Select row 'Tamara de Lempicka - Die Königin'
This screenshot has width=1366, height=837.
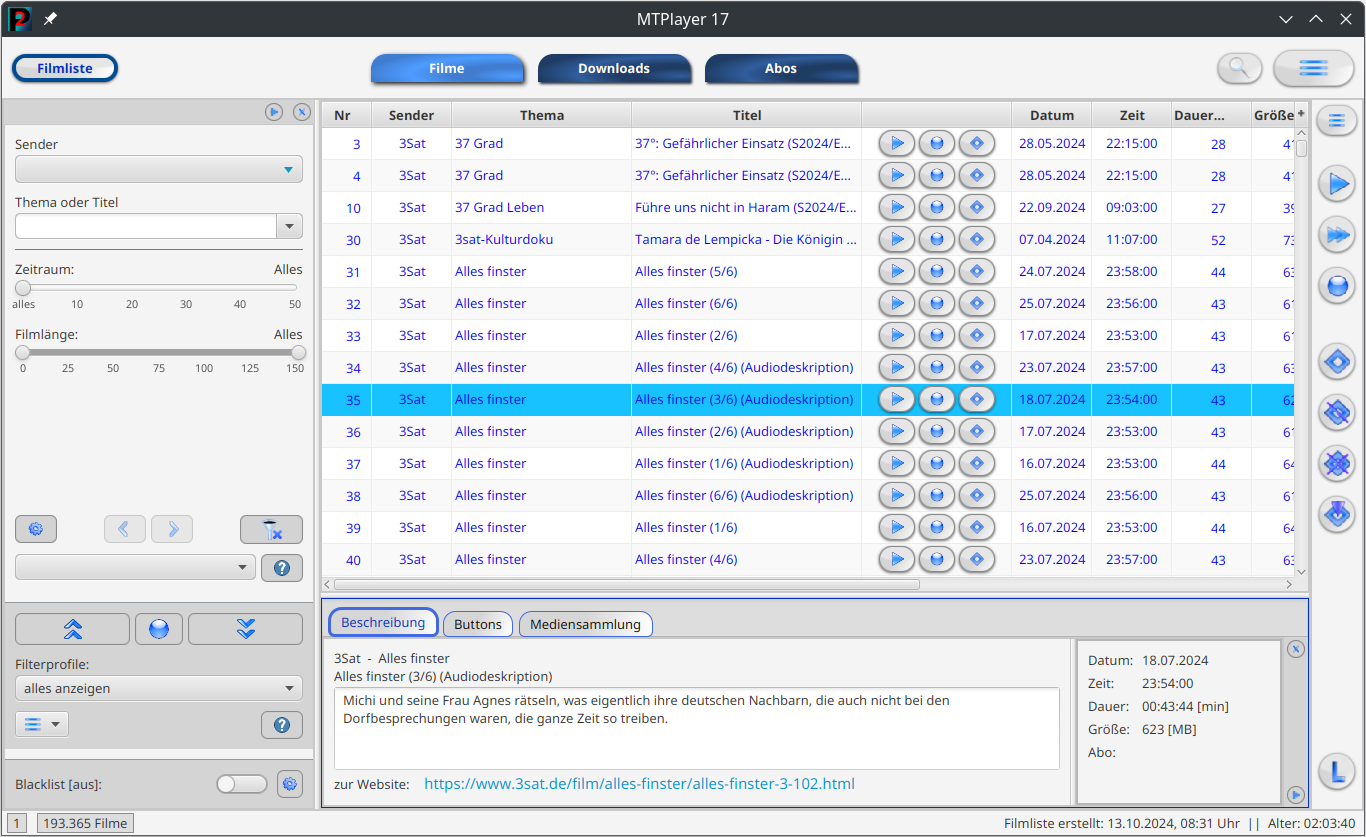(808, 239)
